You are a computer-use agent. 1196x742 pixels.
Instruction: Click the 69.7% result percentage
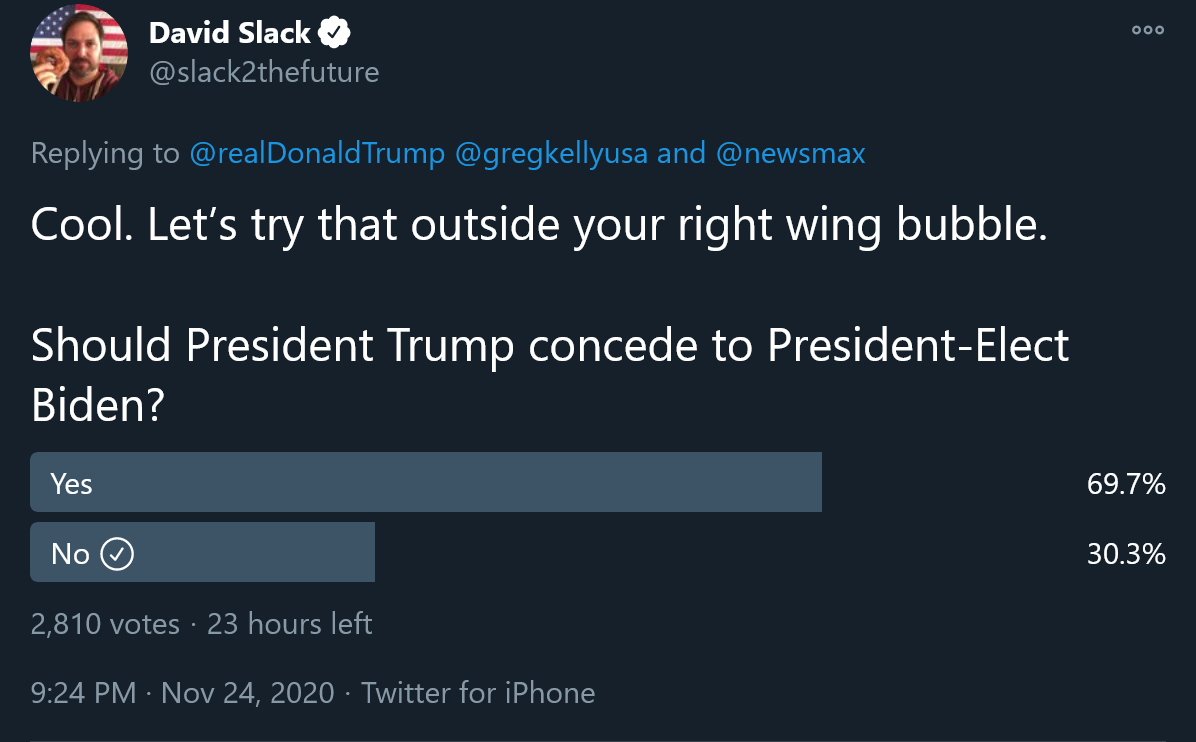pyautogui.click(x=1126, y=483)
